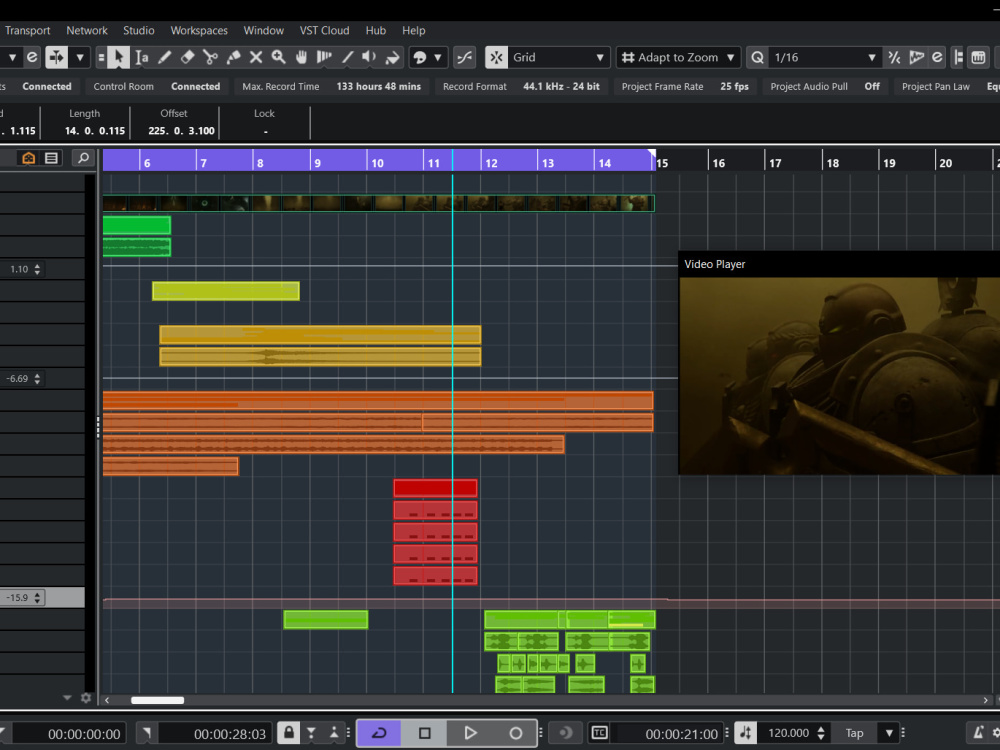This screenshot has width=1000, height=750.
Task: Click the Project Audio Pull Off value
Action: point(872,86)
